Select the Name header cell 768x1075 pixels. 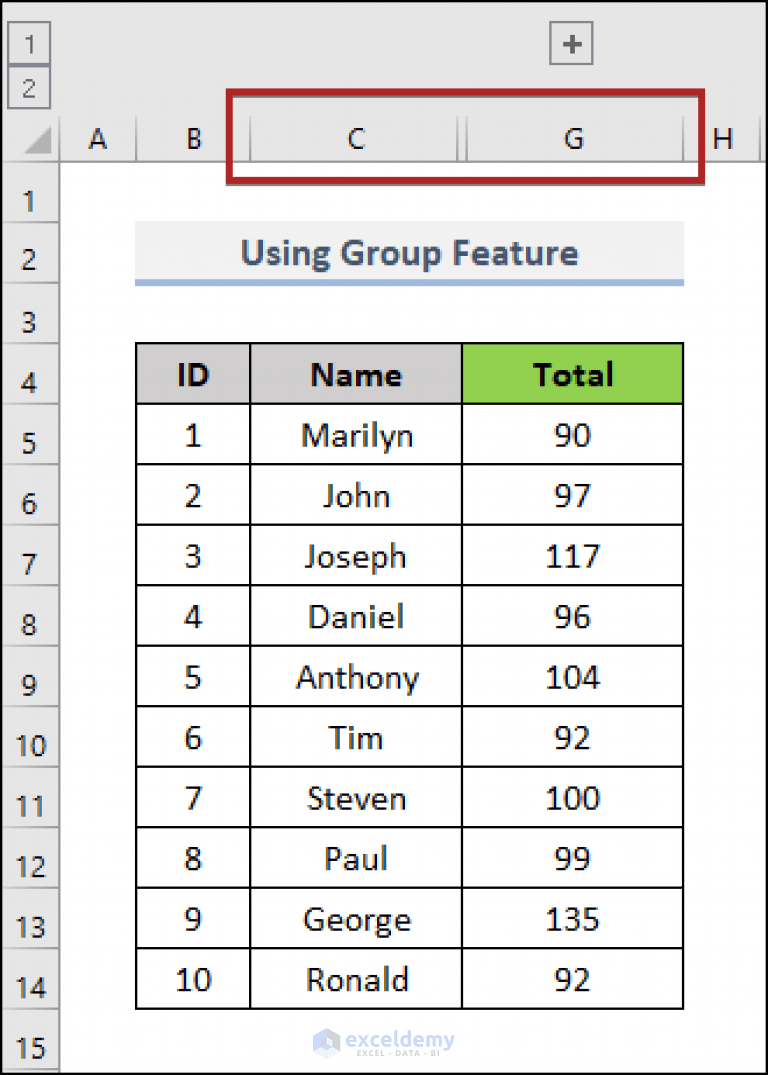click(355, 374)
